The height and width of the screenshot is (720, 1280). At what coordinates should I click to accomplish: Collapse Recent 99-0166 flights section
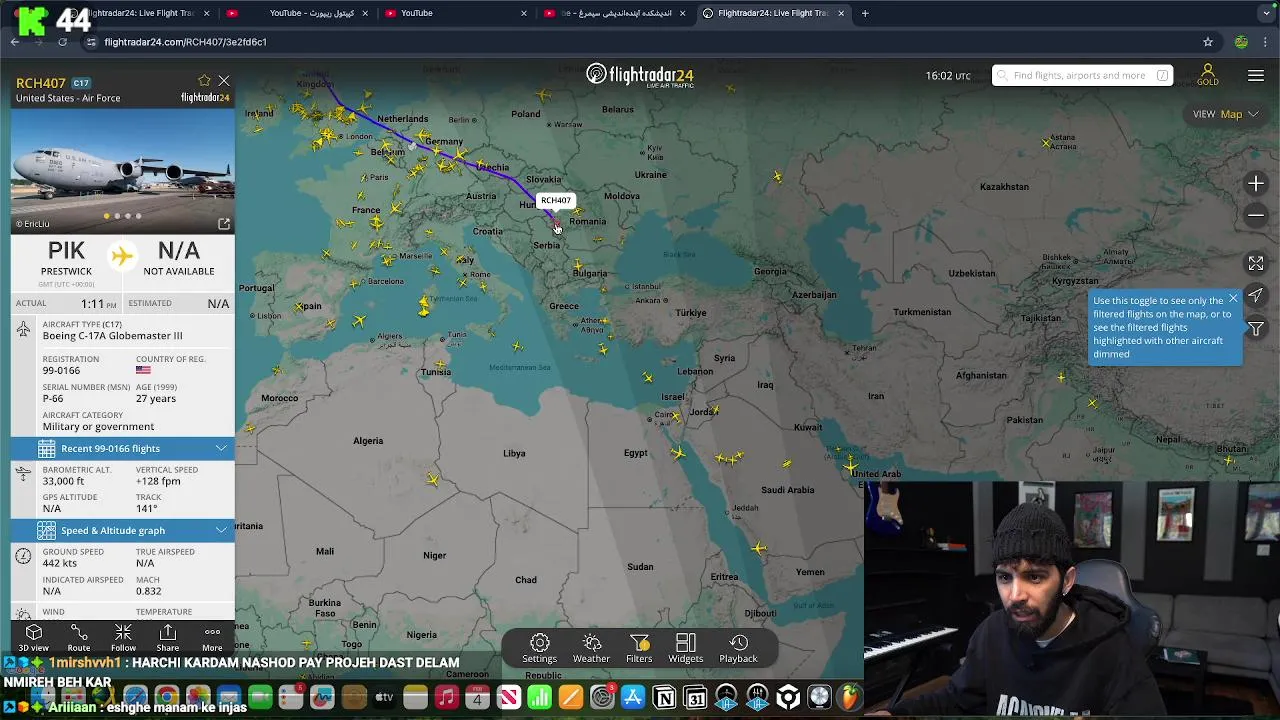point(123,448)
